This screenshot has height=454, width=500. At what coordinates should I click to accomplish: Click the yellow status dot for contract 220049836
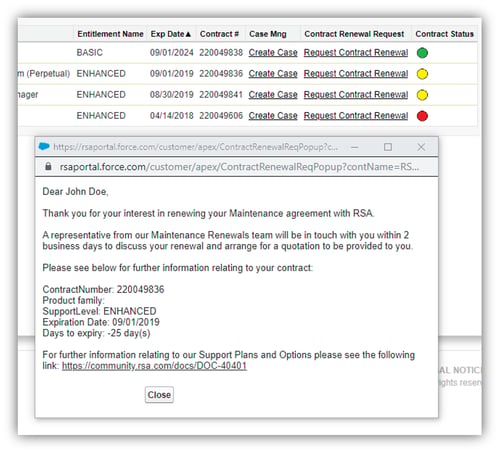coord(422,74)
